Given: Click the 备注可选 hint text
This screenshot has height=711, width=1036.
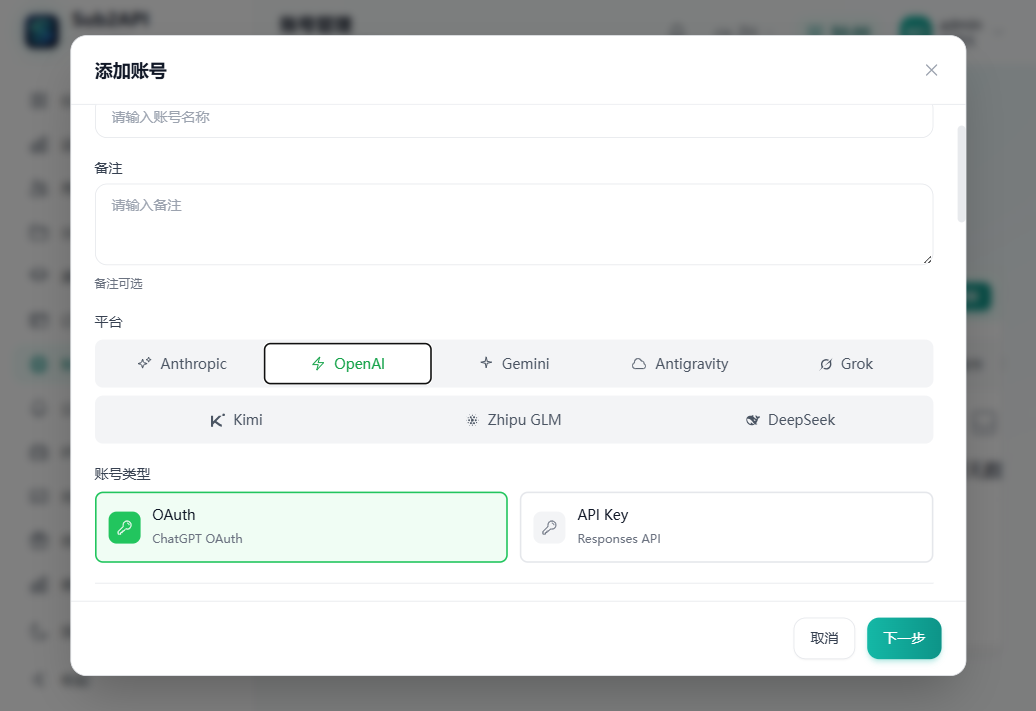Looking at the screenshot, I should (118, 283).
